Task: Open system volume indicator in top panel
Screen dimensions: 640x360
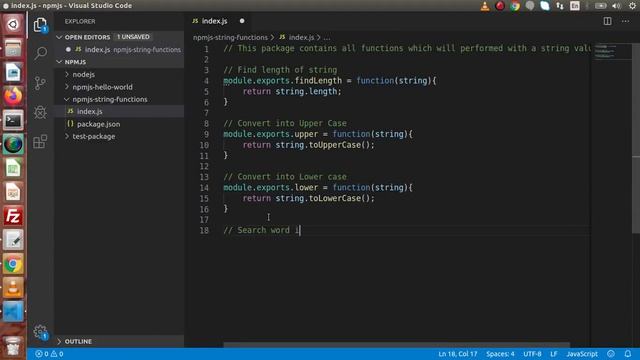Action: point(616,6)
